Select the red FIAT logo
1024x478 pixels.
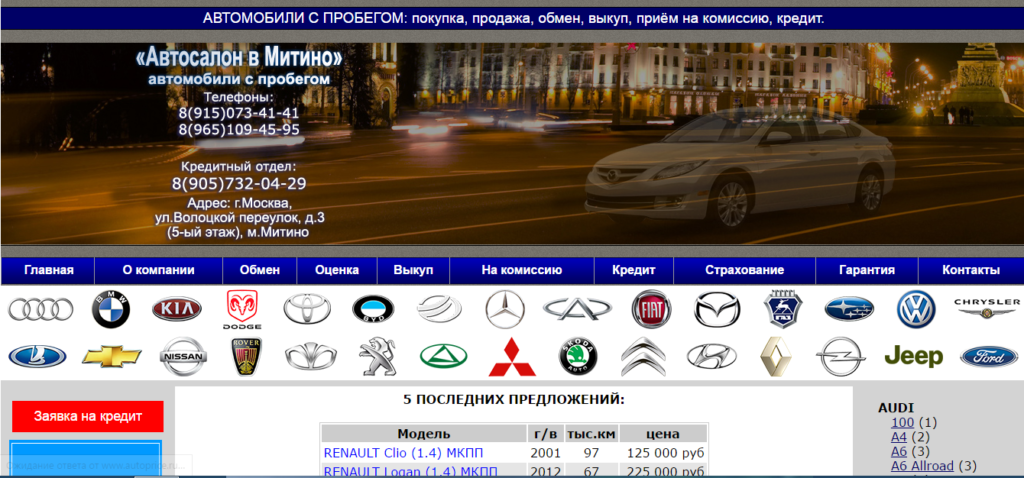pyautogui.click(x=651, y=309)
